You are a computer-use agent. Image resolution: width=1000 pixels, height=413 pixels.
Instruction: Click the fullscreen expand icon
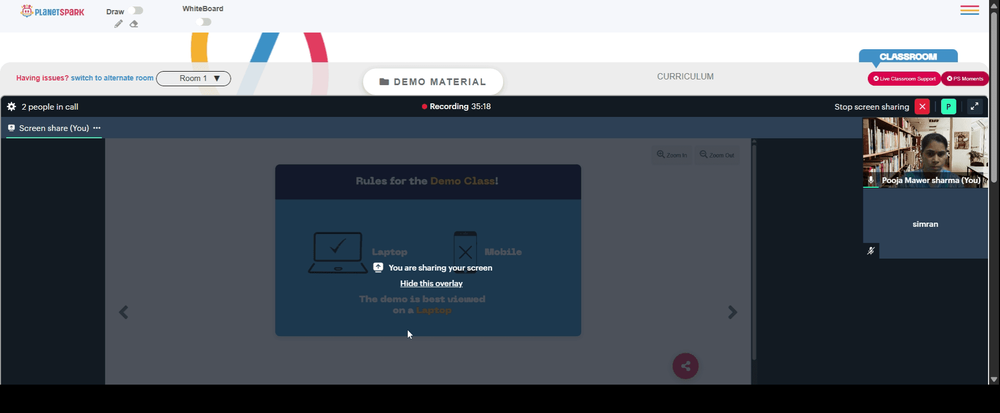(974, 106)
